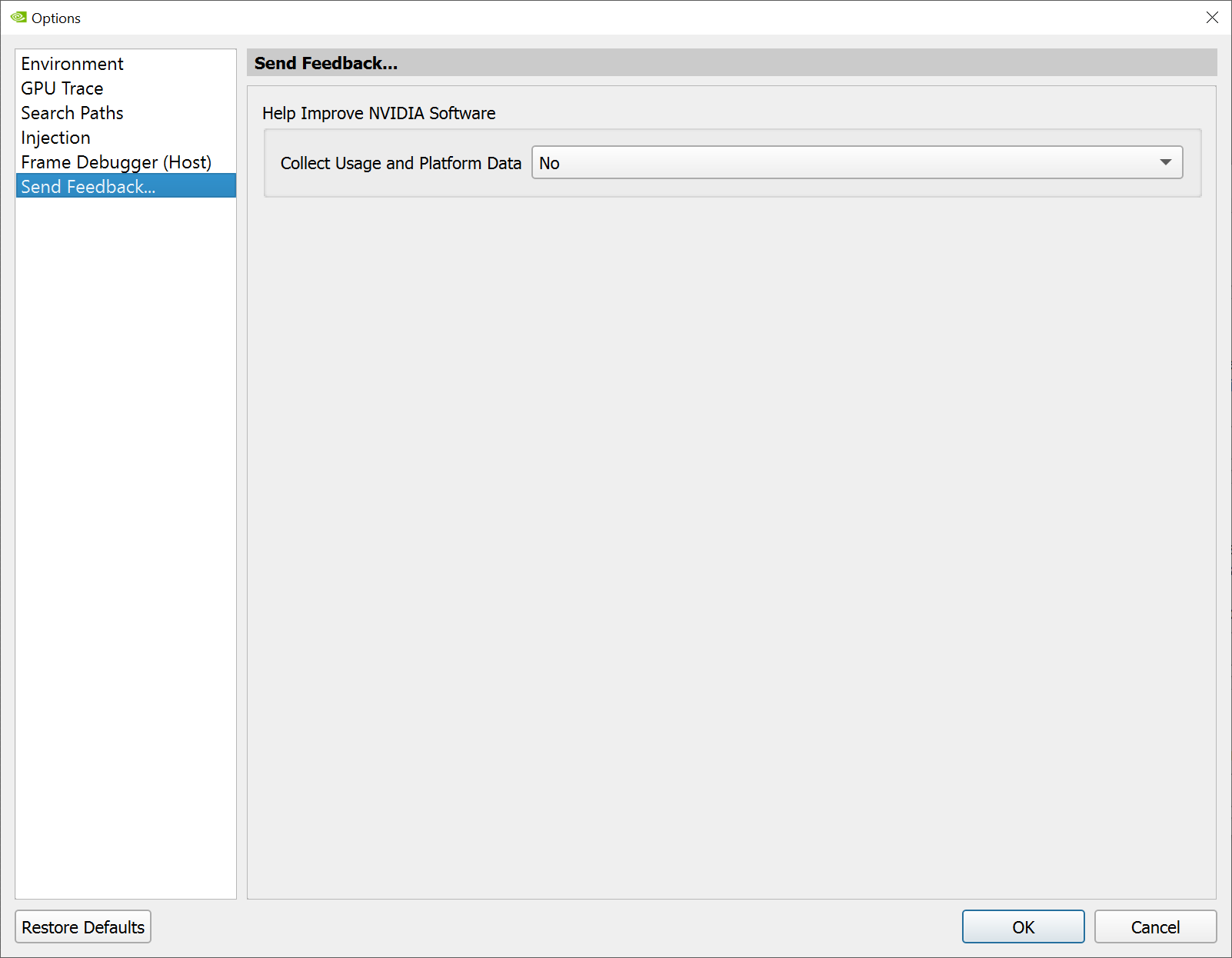1232x958 pixels.
Task: Click the highlighted Send Feedback sidebar entry
Action: point(88,186)
